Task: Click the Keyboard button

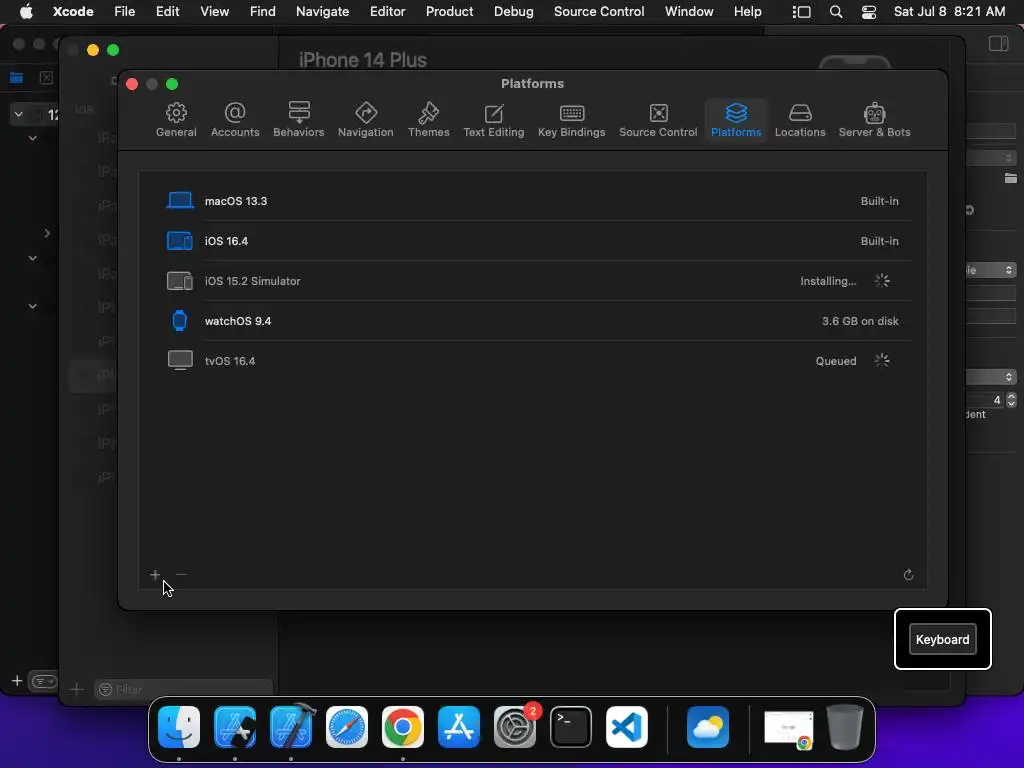Action: [942, 639]
